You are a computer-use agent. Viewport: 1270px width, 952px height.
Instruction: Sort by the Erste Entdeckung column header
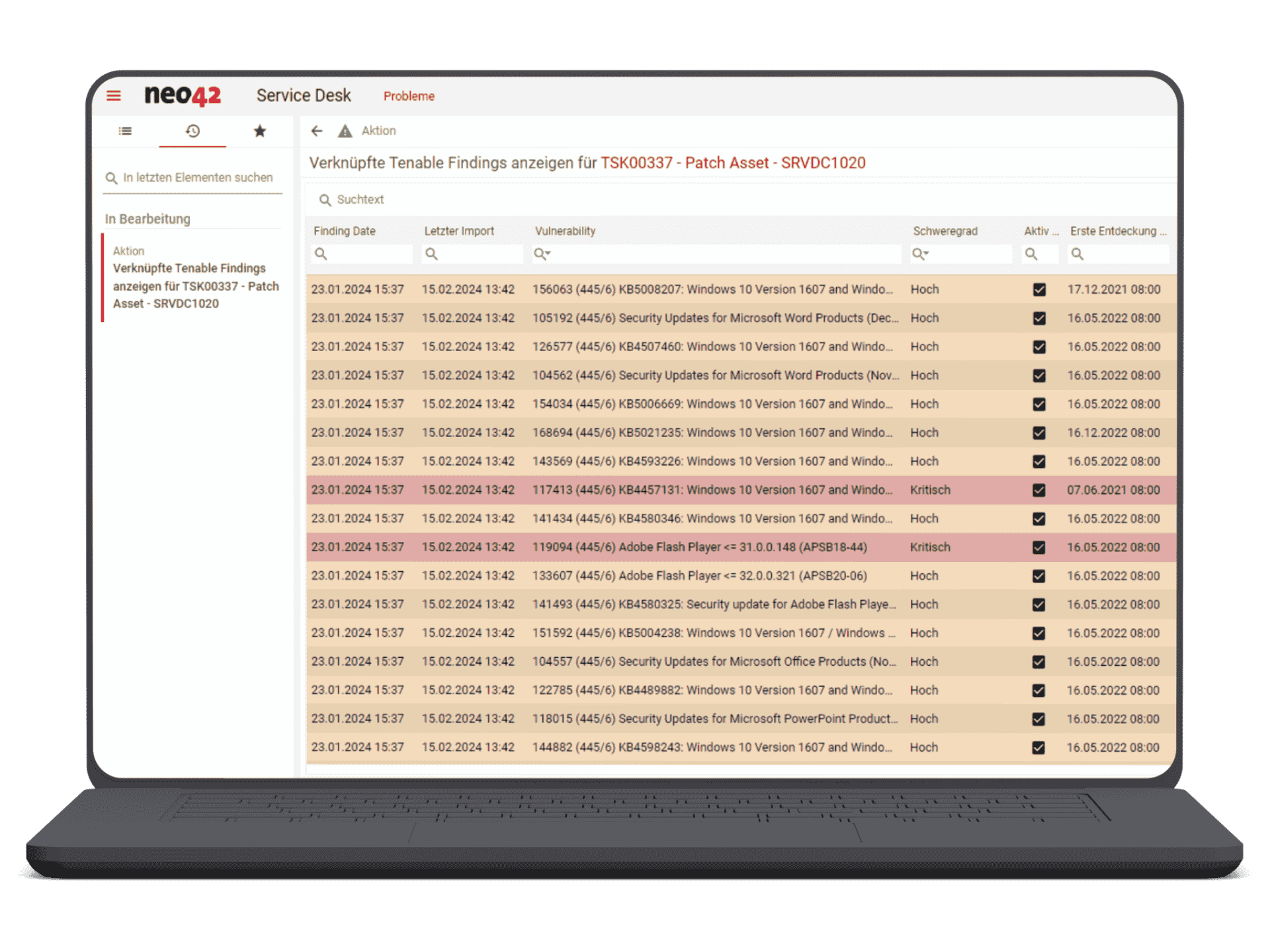tap(1118, 231)
